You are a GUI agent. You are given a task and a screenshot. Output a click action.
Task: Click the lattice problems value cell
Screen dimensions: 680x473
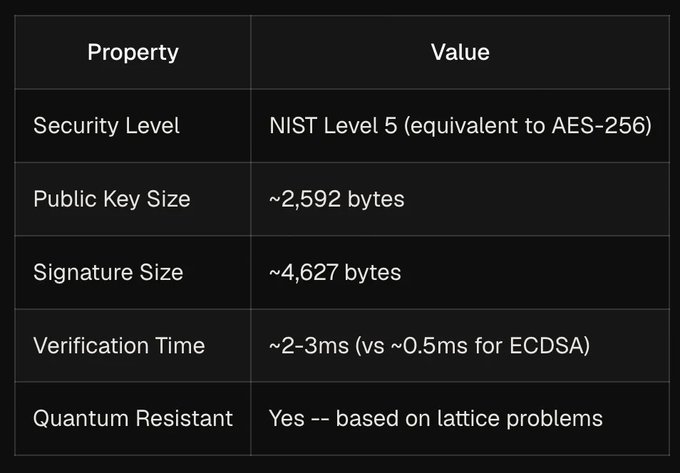pyautogui.click(x=436, y=418)
